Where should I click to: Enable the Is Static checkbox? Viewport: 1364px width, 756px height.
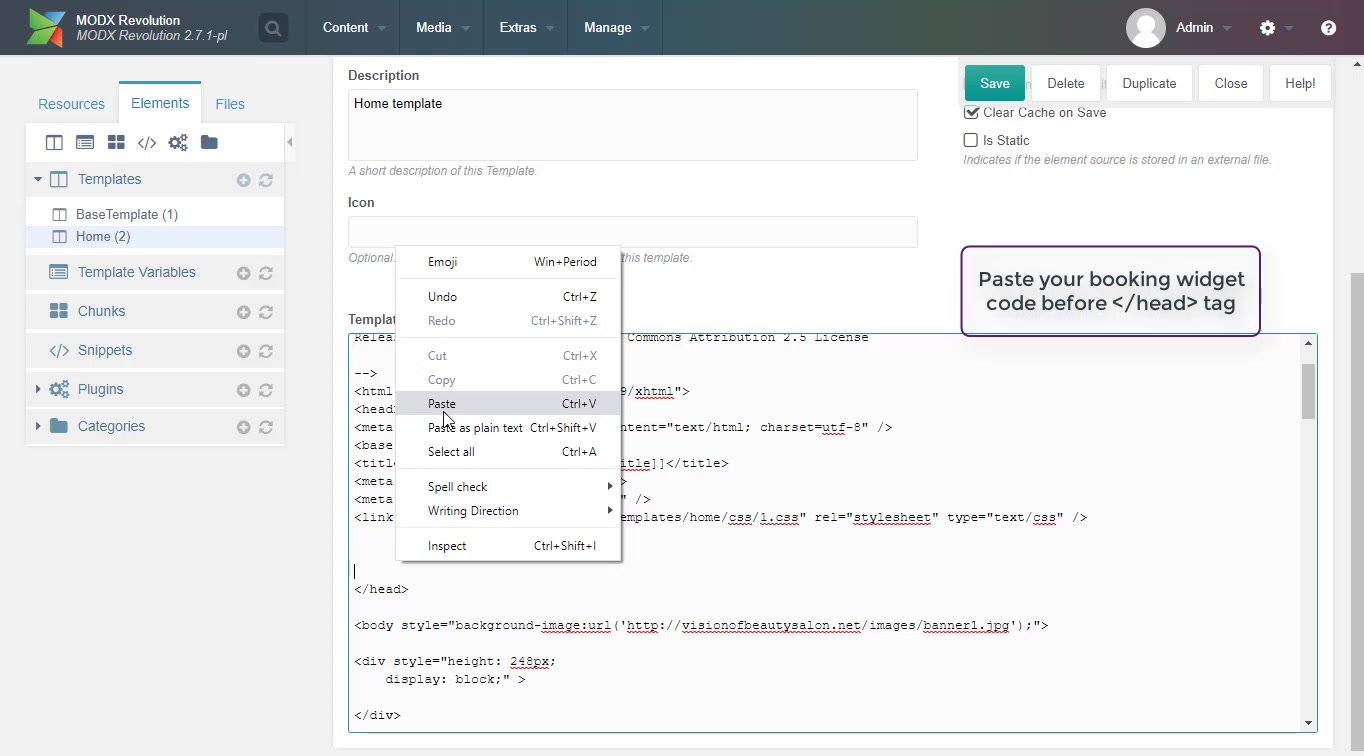970,140
